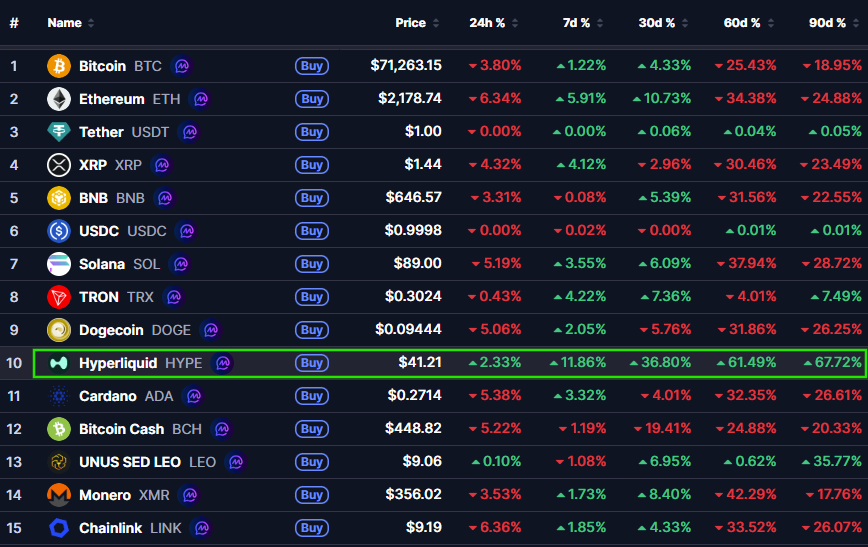Screen dimensions: 868x547
Task: Click Buy button in Solana row
Action: pos(312,264)
